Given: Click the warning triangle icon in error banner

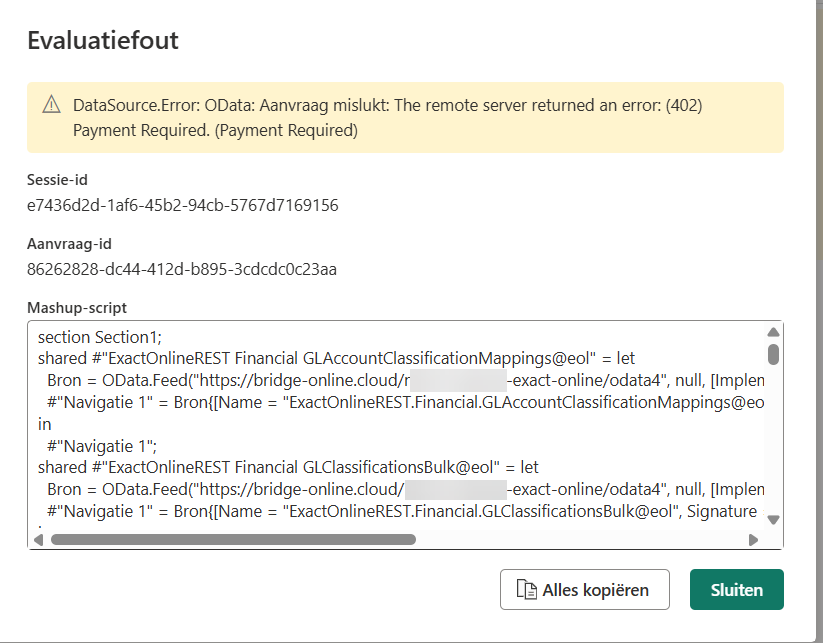Looking at the screenshot, I should 51,105.
